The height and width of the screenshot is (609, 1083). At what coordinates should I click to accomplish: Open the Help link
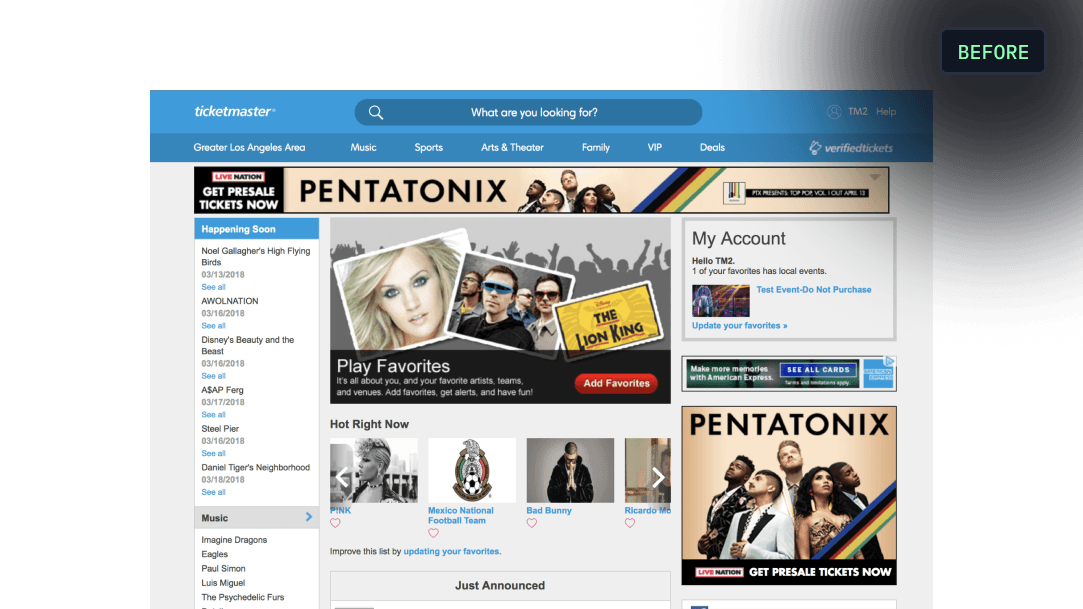click(x=886, y=112)
